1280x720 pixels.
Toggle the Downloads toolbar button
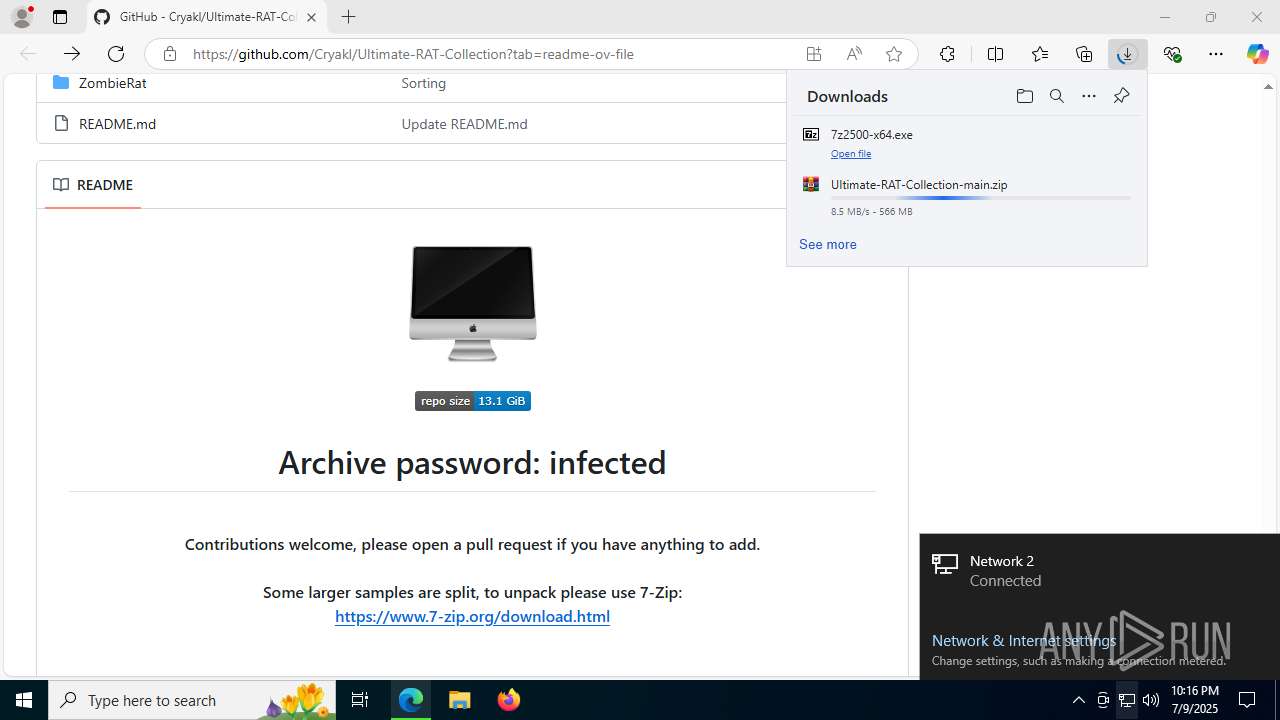(x=1127, y=54)
